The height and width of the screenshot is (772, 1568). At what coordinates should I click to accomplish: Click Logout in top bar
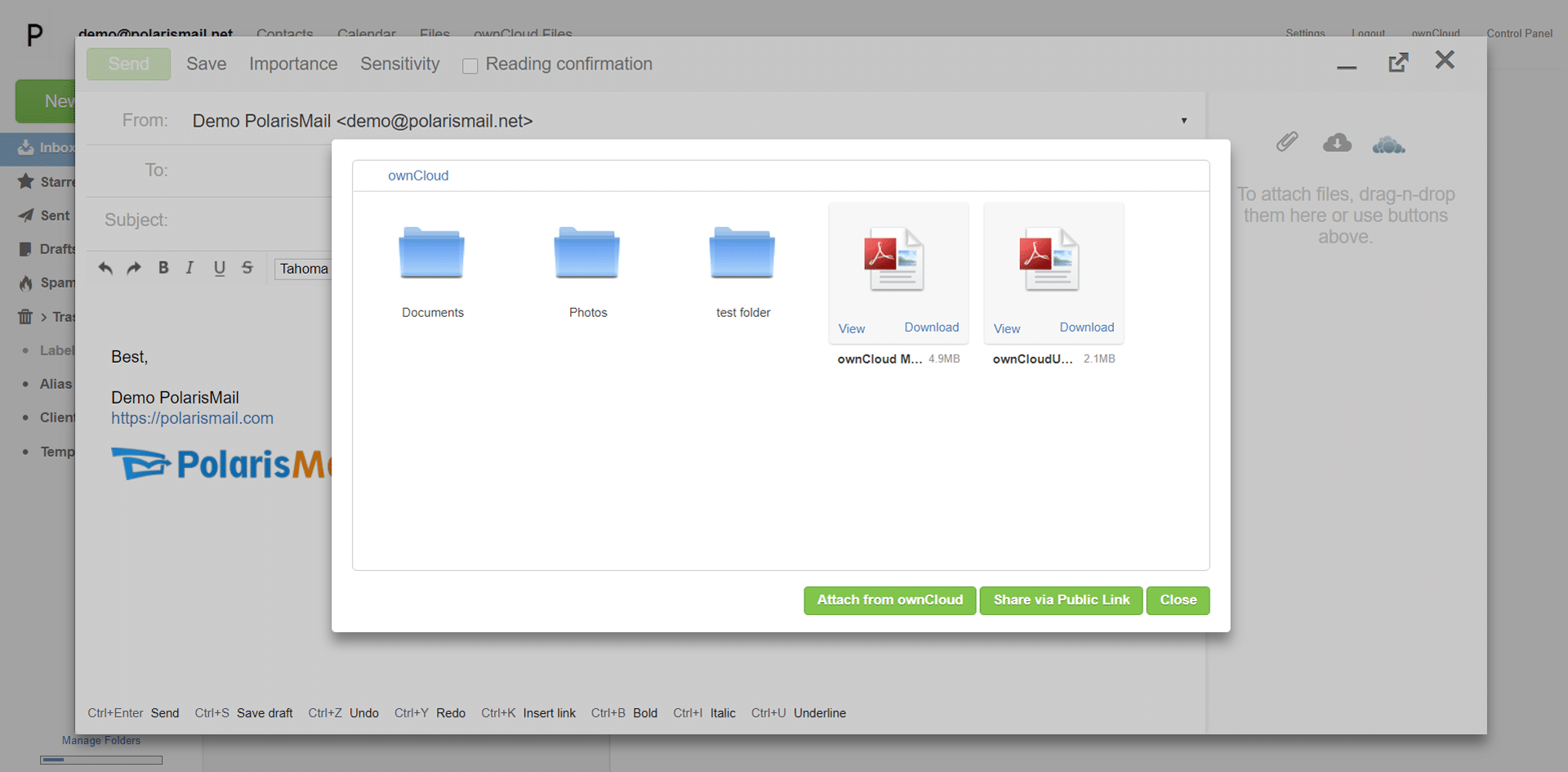tap(1368, 33)
